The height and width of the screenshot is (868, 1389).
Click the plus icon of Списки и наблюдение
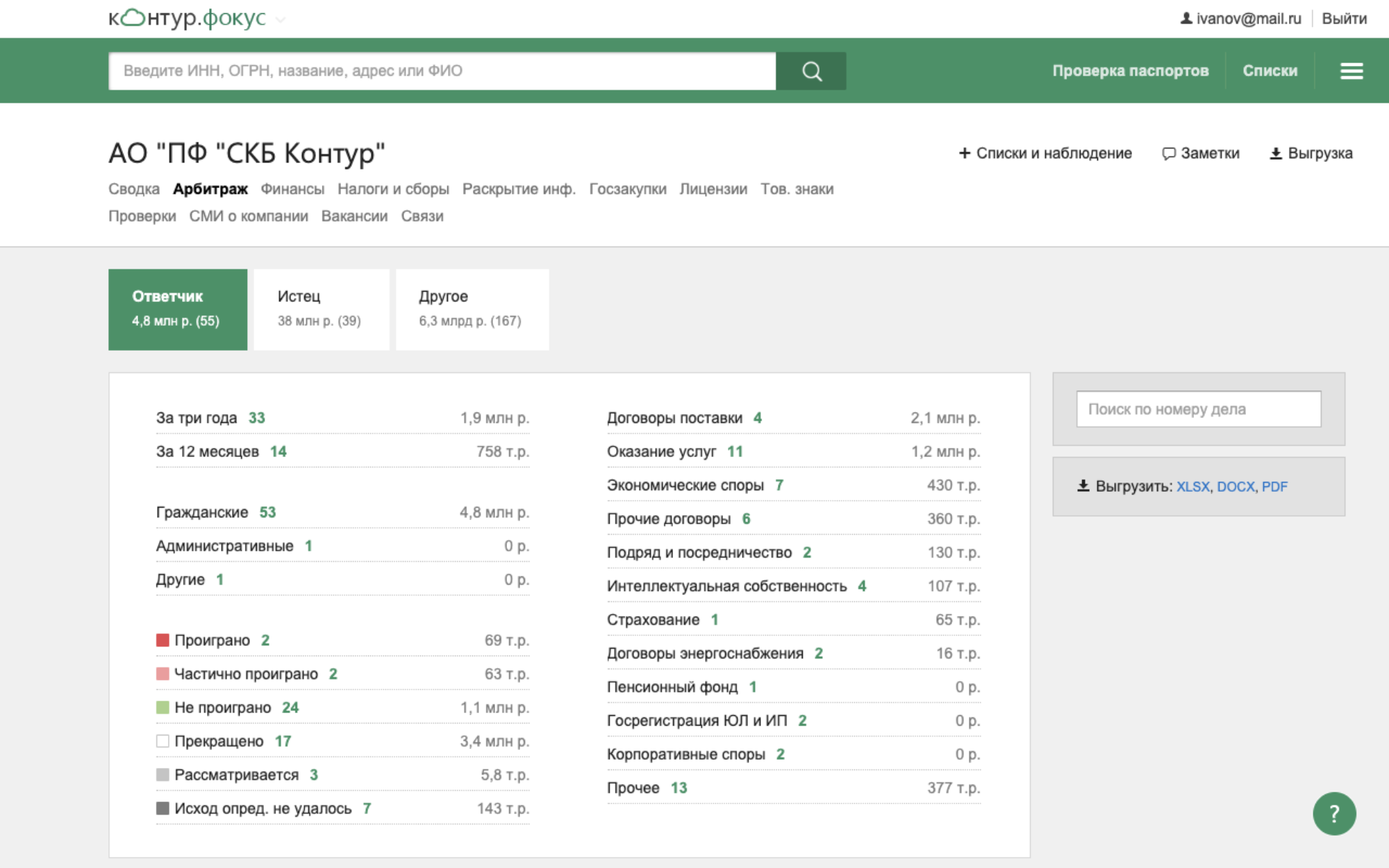pos(965,153)
